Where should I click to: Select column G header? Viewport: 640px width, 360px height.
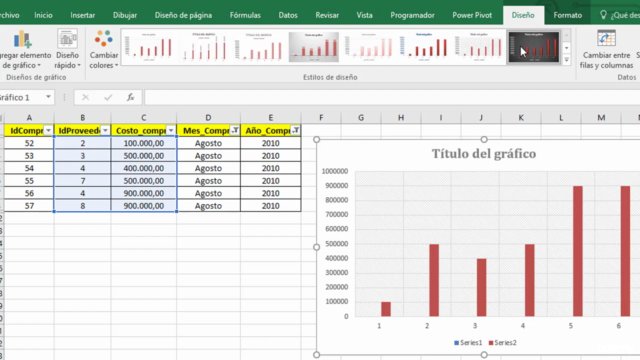[x=361, y=118]
